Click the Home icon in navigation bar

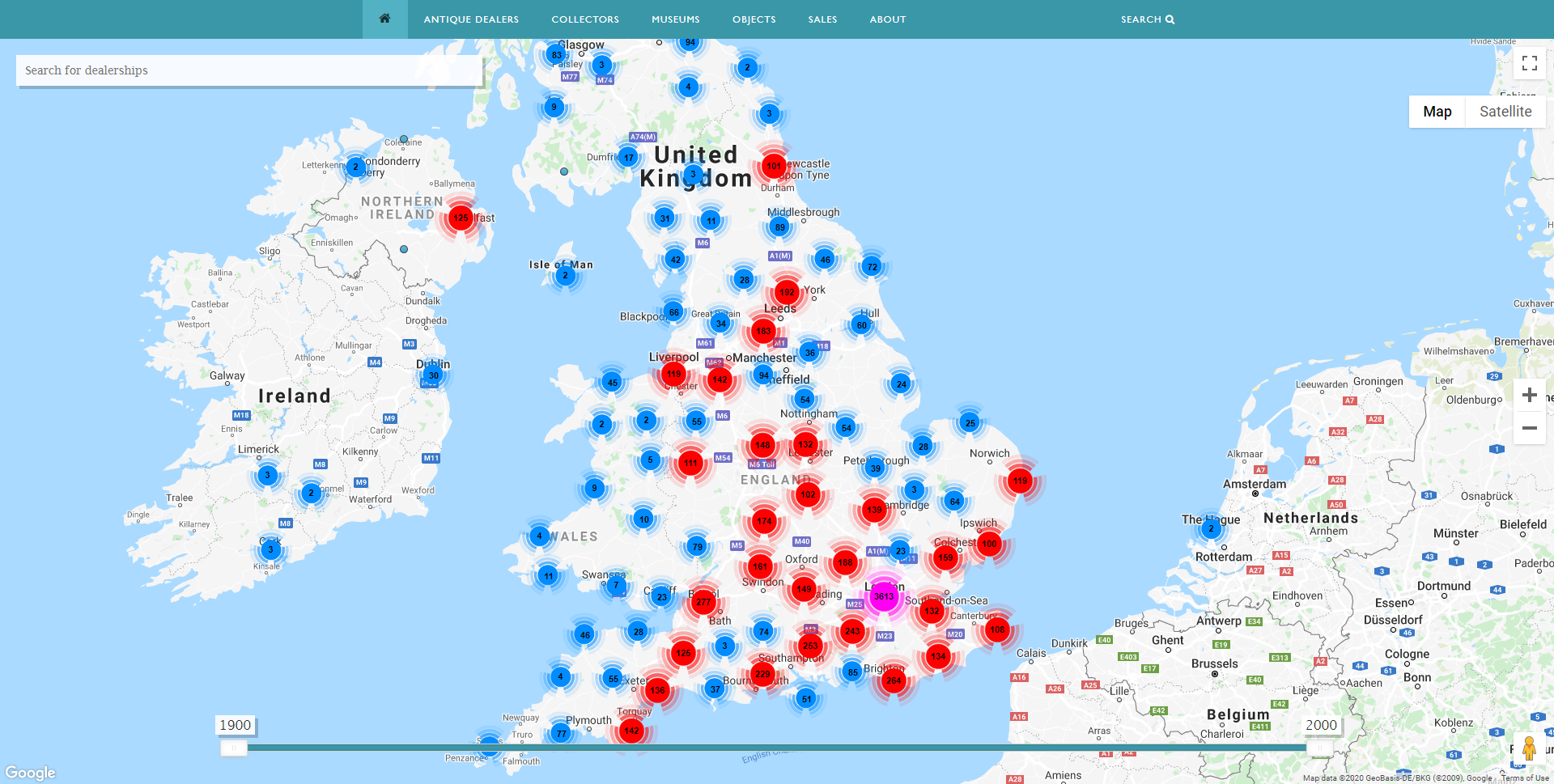(x=384, y=19)
